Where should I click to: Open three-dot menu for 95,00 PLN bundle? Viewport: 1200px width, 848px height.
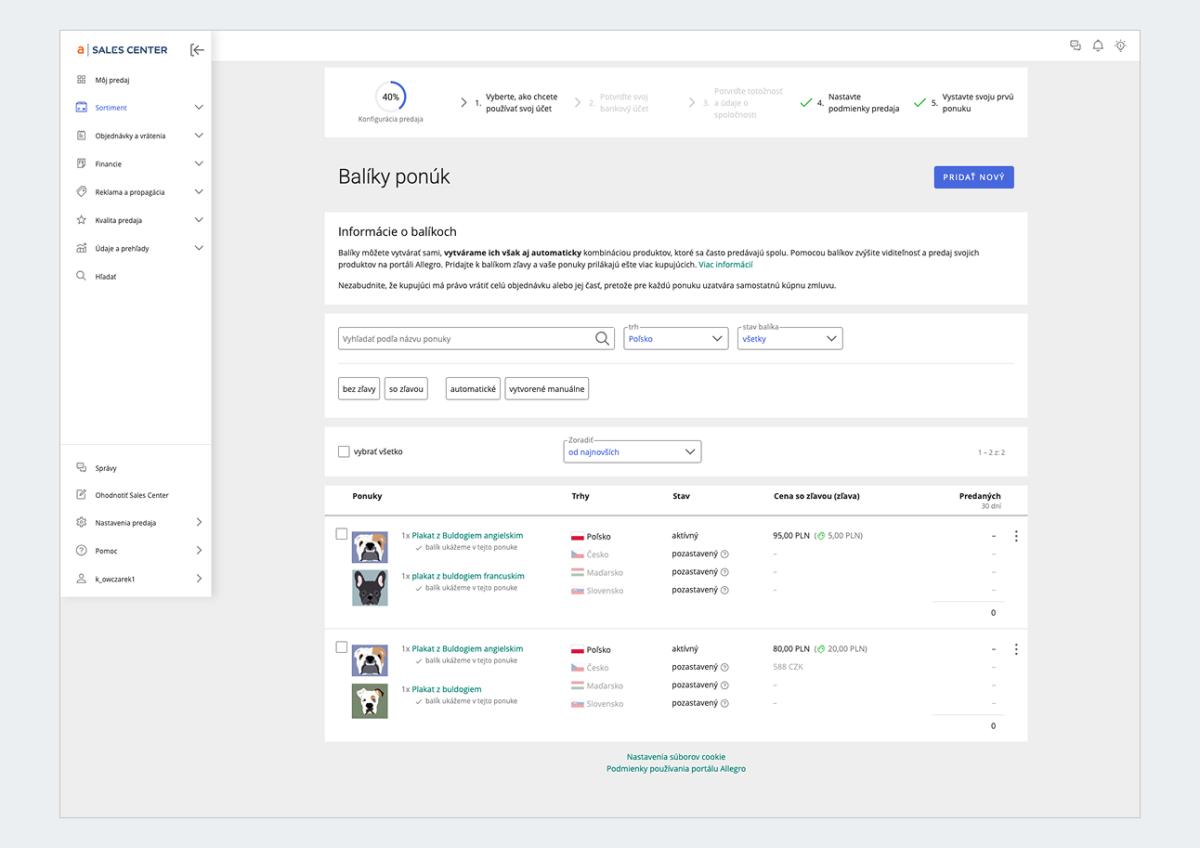(1016, 536)
